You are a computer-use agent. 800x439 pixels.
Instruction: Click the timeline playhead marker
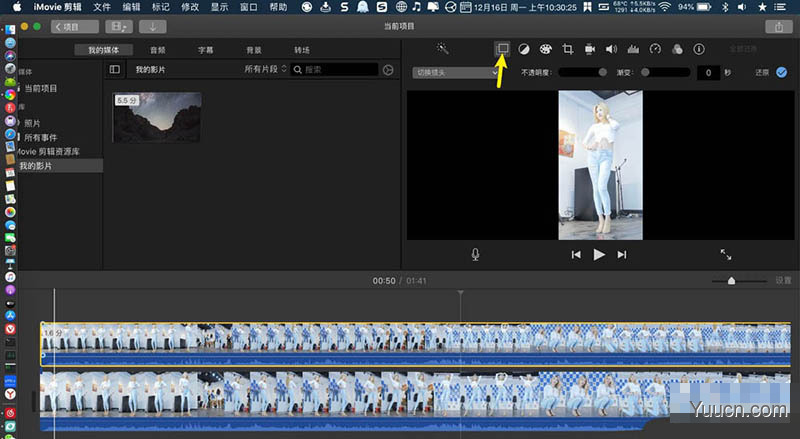pyautogui.click(x=460, y=293)
